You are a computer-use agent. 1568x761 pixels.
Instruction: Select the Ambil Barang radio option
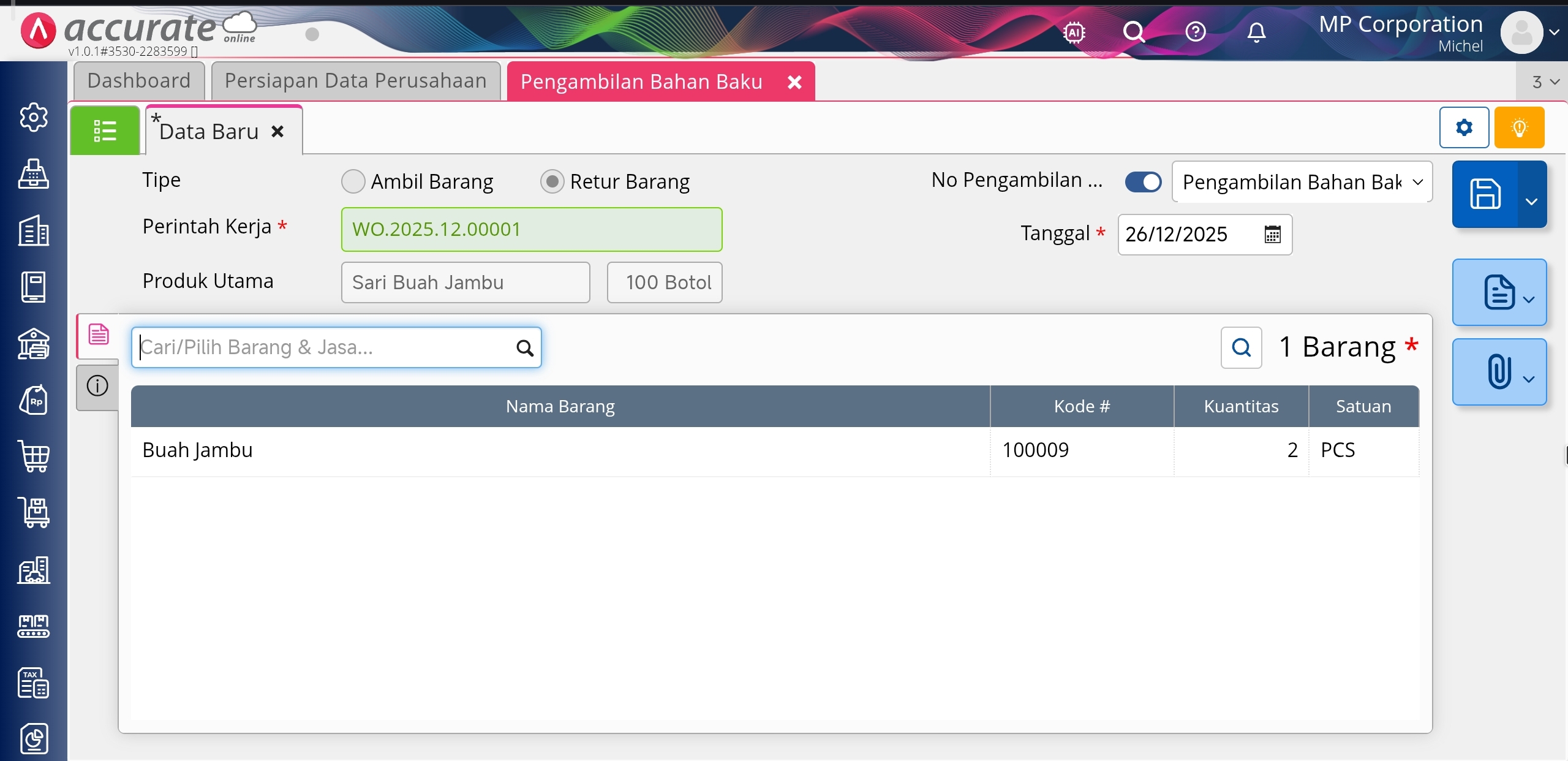(x=353, y=181)
